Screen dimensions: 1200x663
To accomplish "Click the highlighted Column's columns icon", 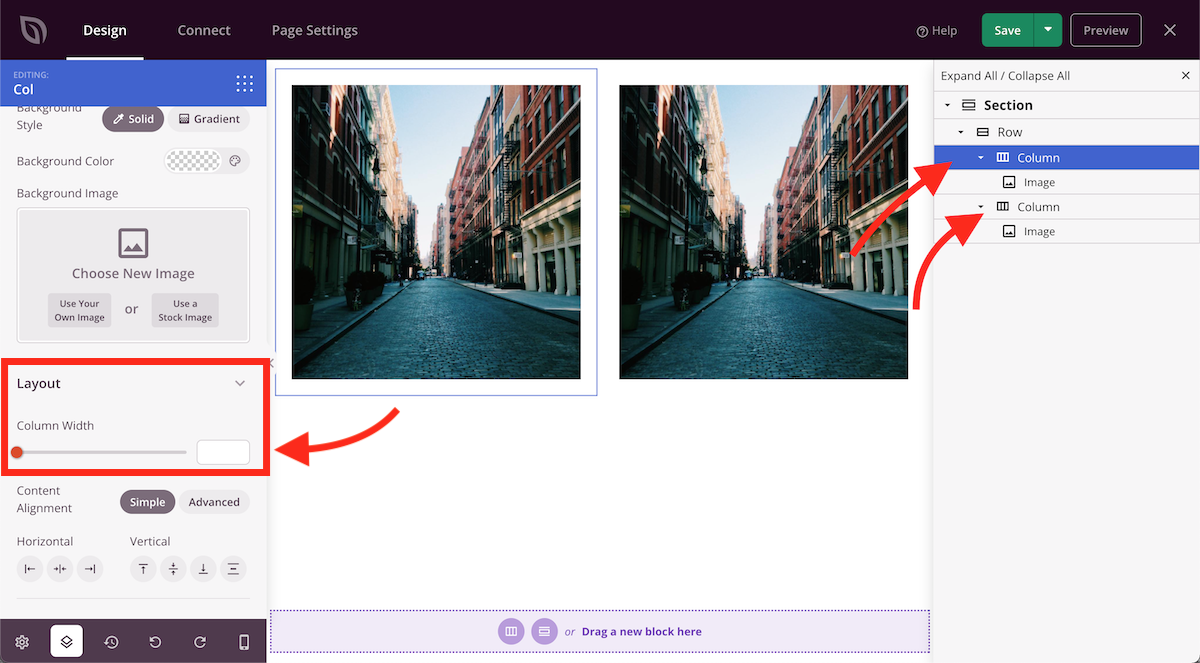I will tap(1003, 157).
